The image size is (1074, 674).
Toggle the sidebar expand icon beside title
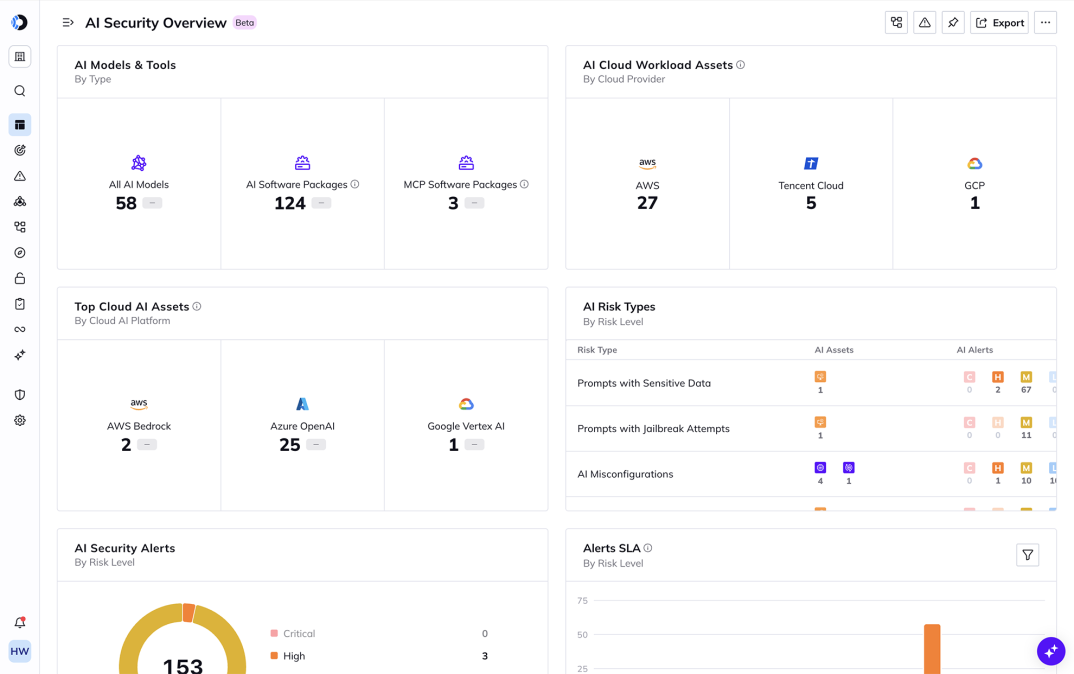pyautogui.click(x=68, y=23)
